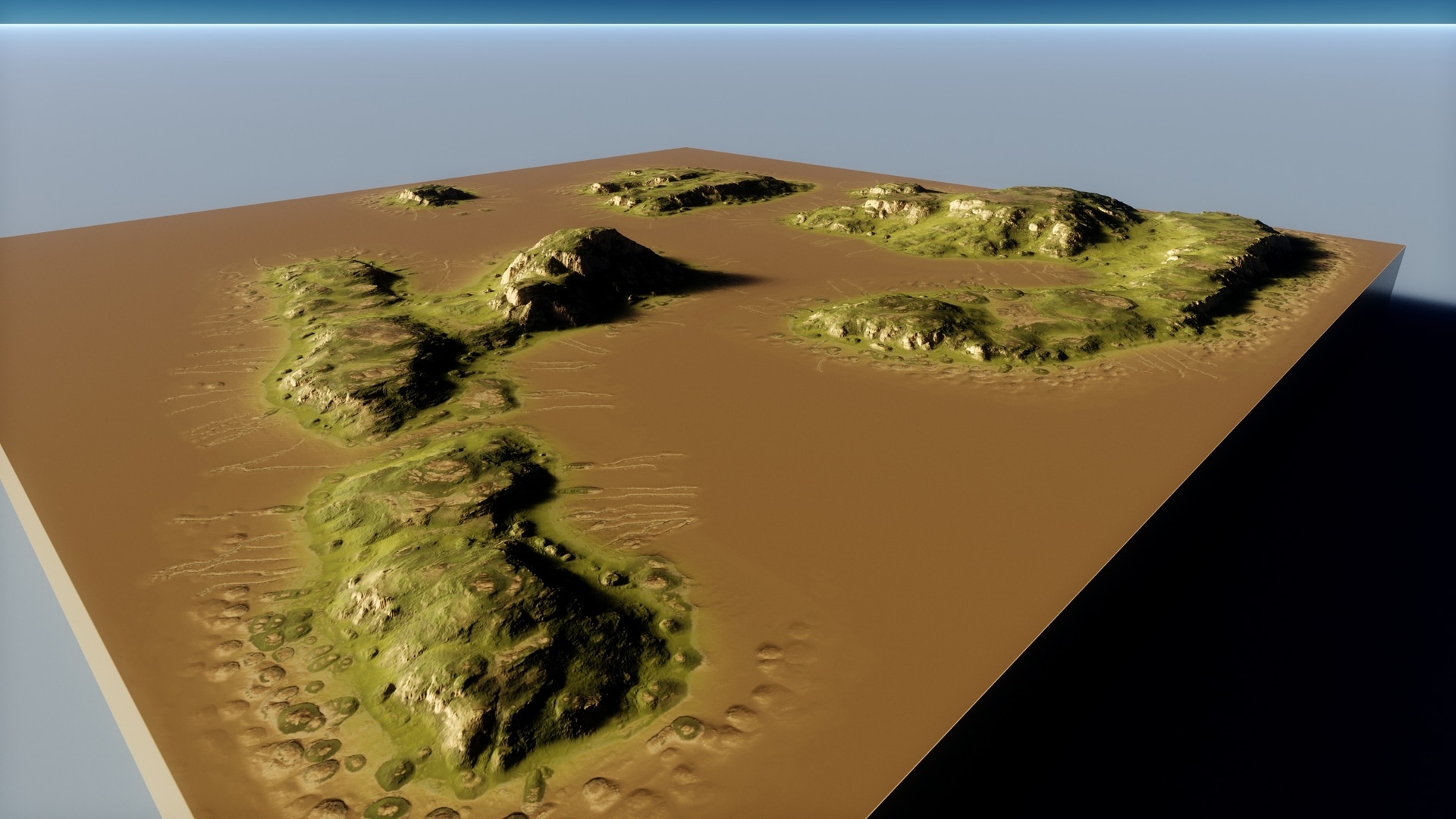Viewport: 1456px width, 819px height.
Task: Select the dark blue horizon band at the top
Action: 728,11
